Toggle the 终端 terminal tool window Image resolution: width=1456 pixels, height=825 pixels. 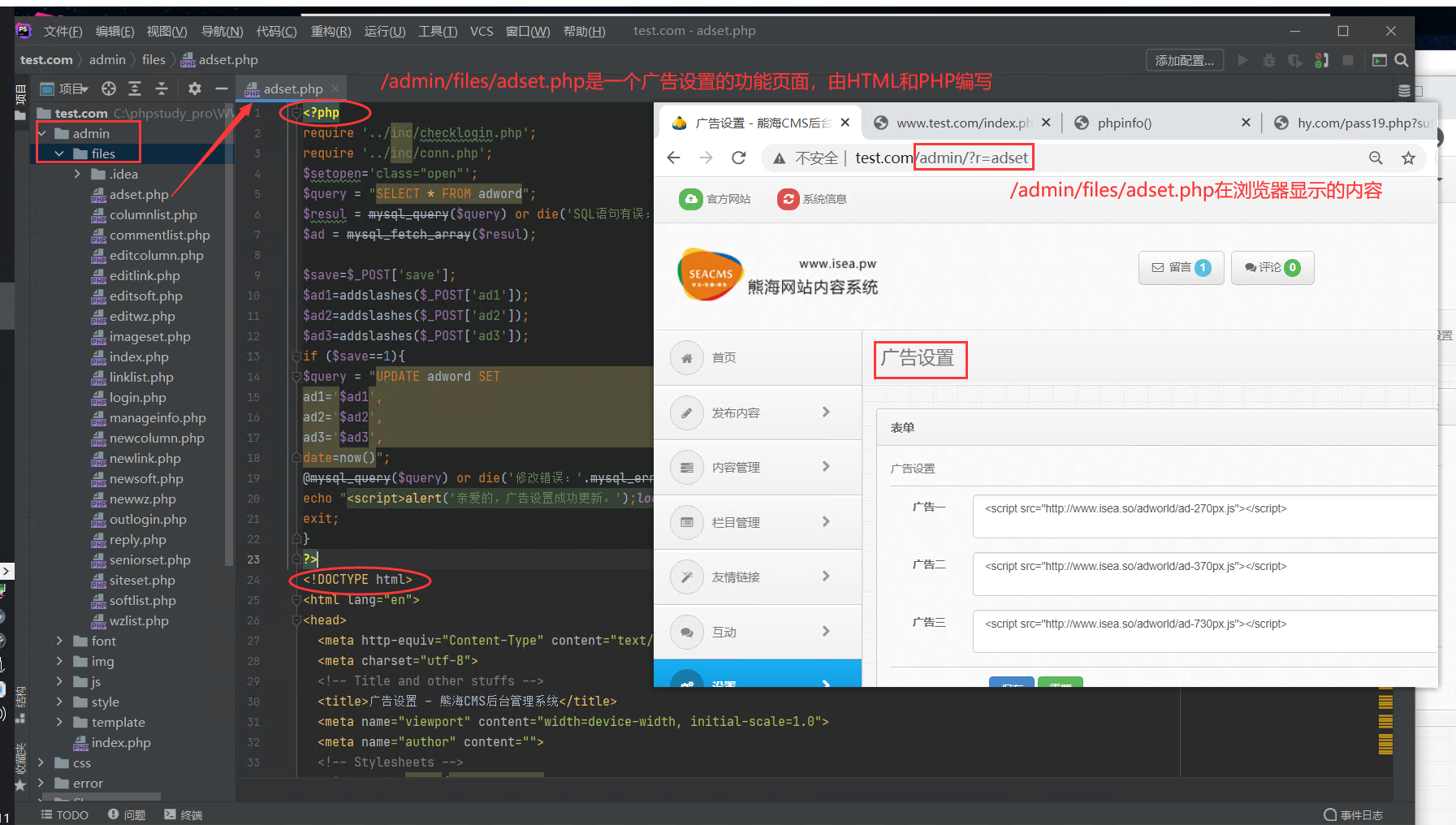coord(183,814)
